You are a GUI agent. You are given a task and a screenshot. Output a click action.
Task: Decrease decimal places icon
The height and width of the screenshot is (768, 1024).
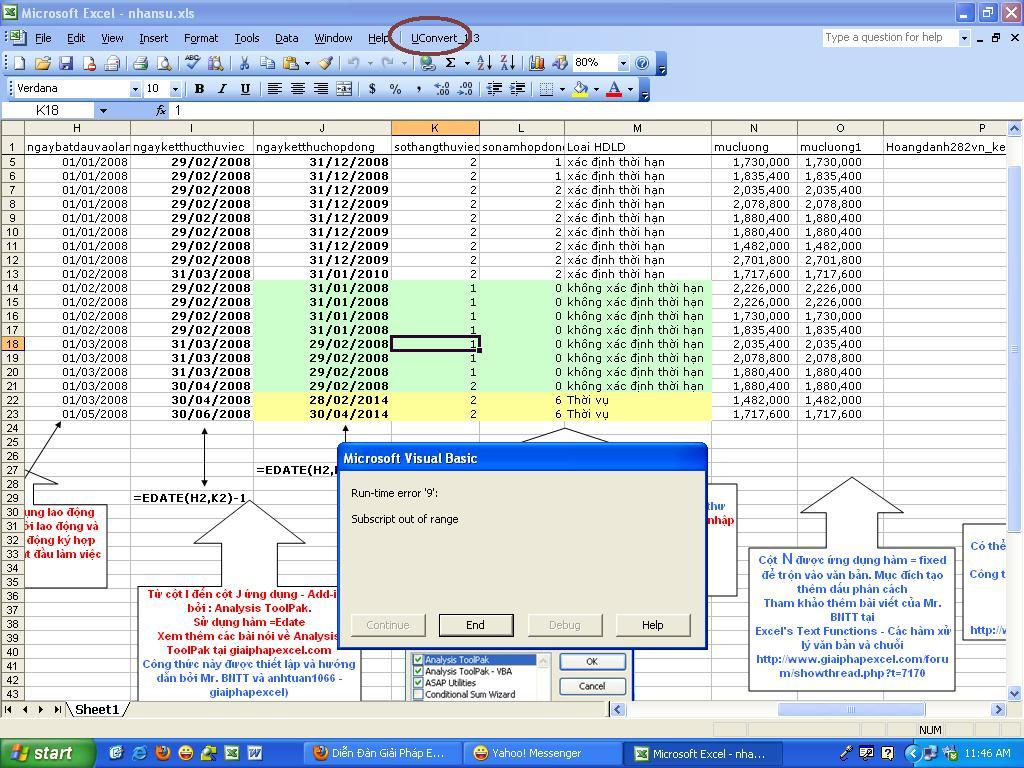(x=466, y=89)
